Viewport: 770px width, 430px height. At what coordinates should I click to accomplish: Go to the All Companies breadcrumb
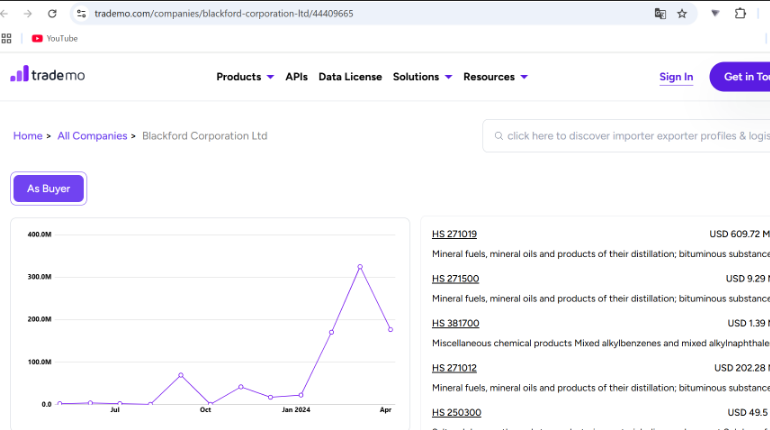coord(92,136)
